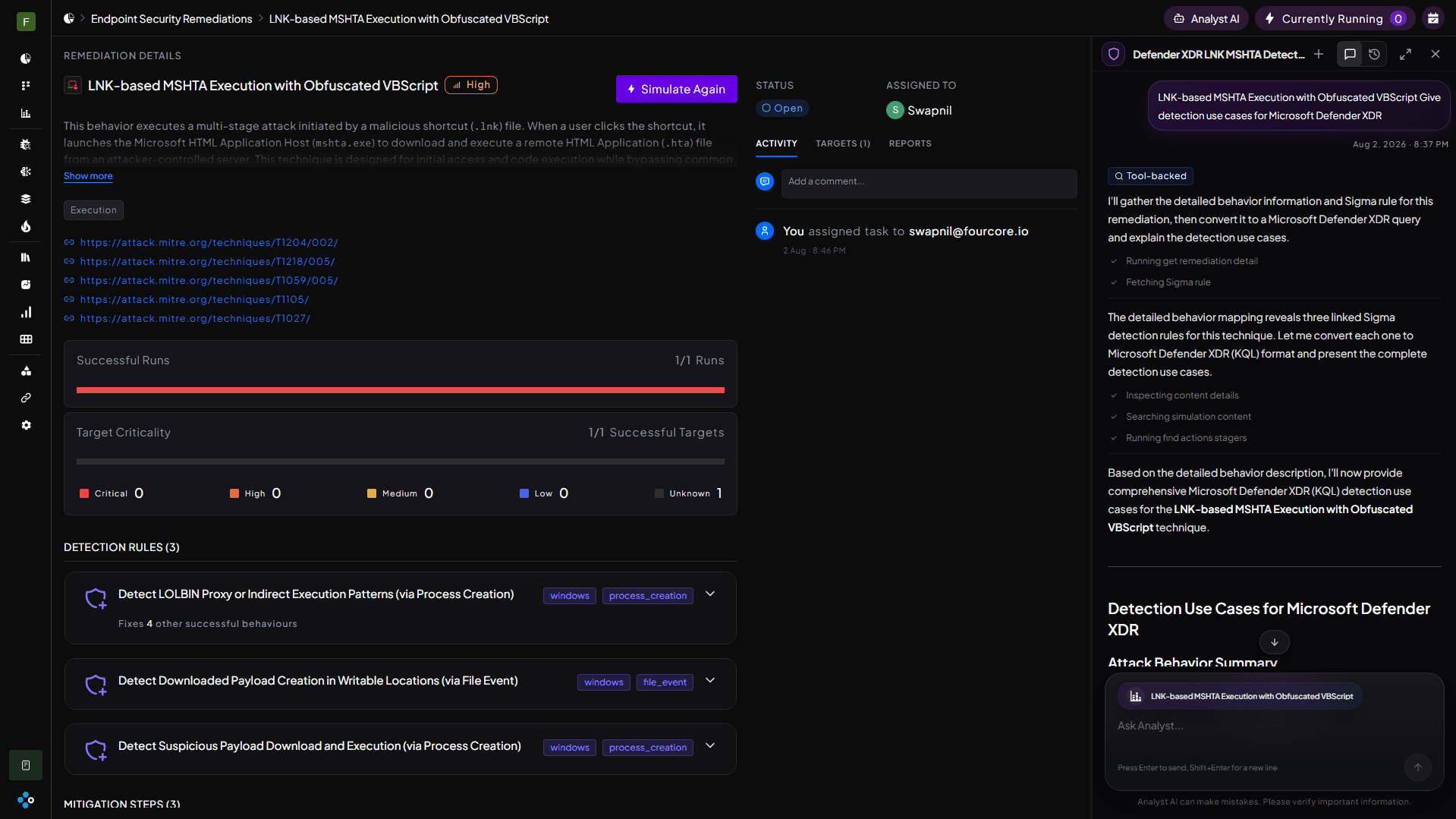Click the file_event tag

[x=665, y=682]
